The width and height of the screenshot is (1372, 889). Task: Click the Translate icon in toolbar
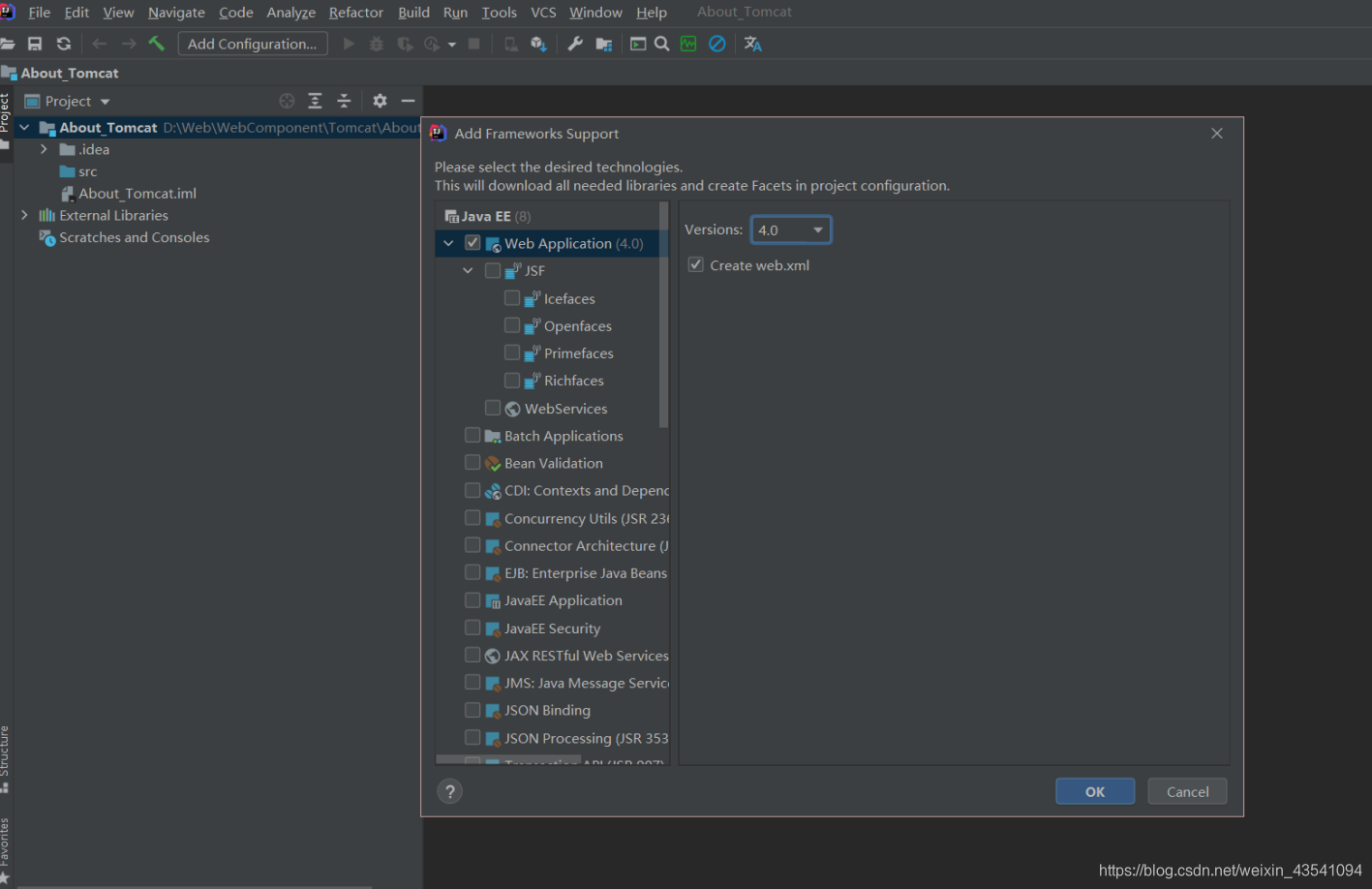pos(753,44)
